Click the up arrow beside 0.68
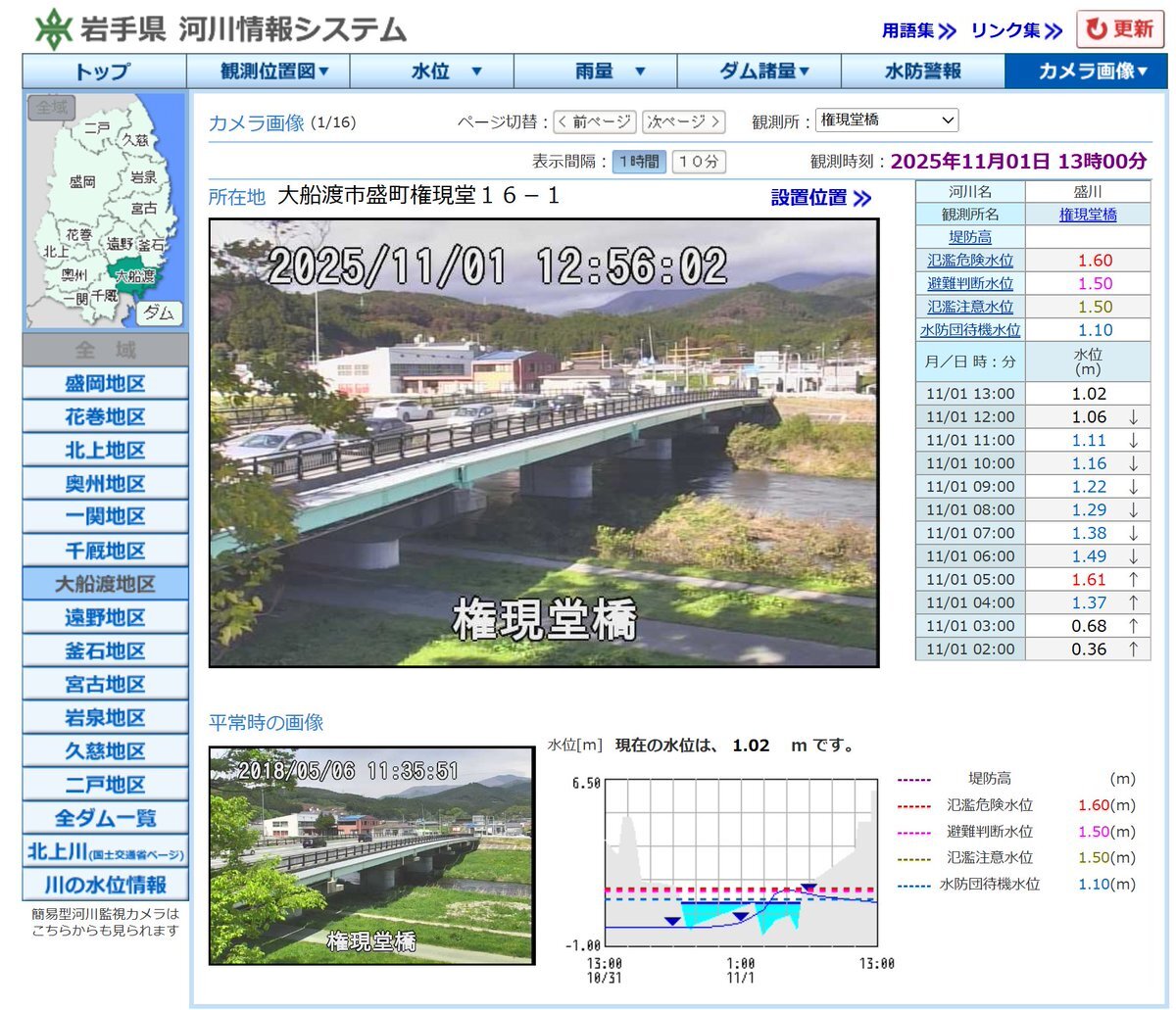The width and height of the screenshot is (1176, 1010). click(x=1134, y=626)
